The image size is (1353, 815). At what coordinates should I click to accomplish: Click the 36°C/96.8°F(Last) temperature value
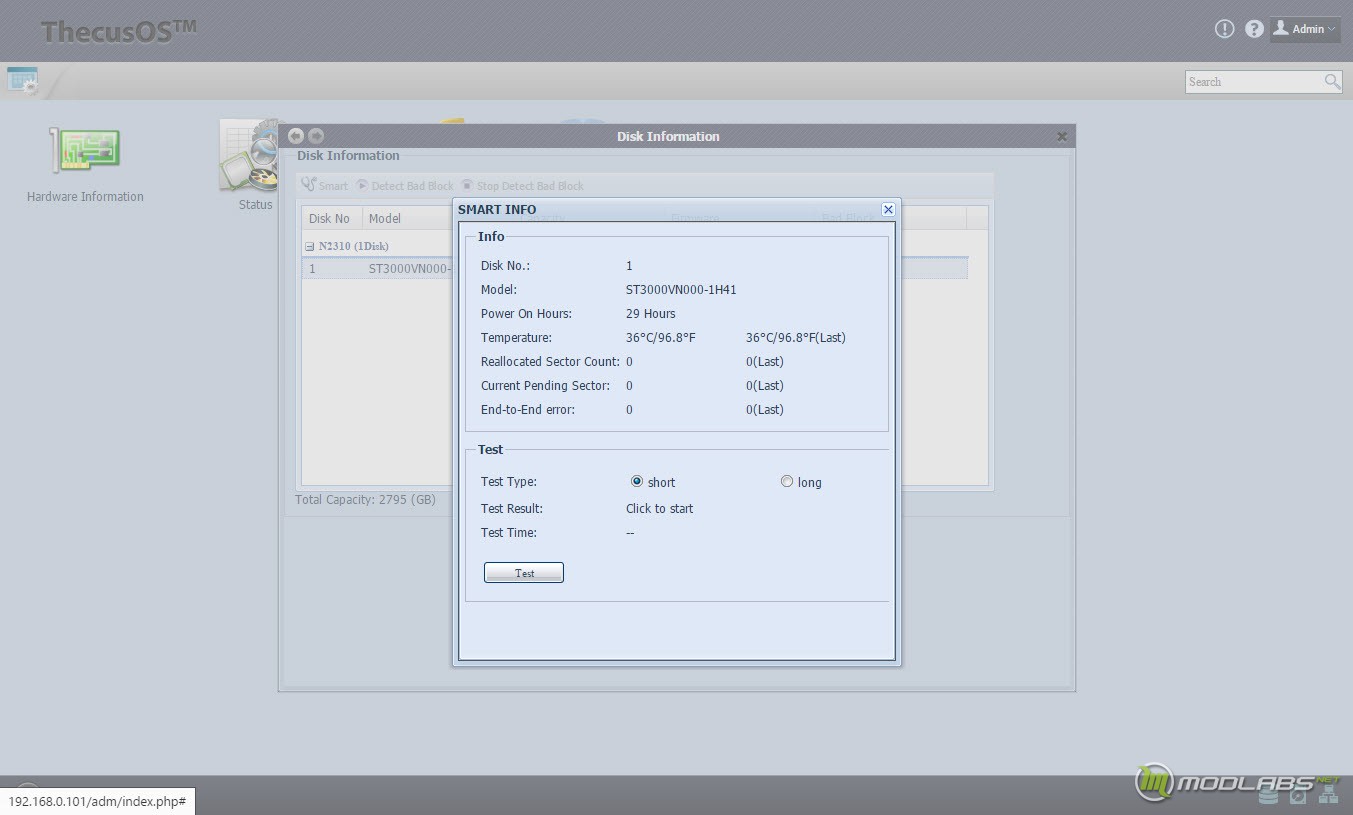[x=796, y=338]
